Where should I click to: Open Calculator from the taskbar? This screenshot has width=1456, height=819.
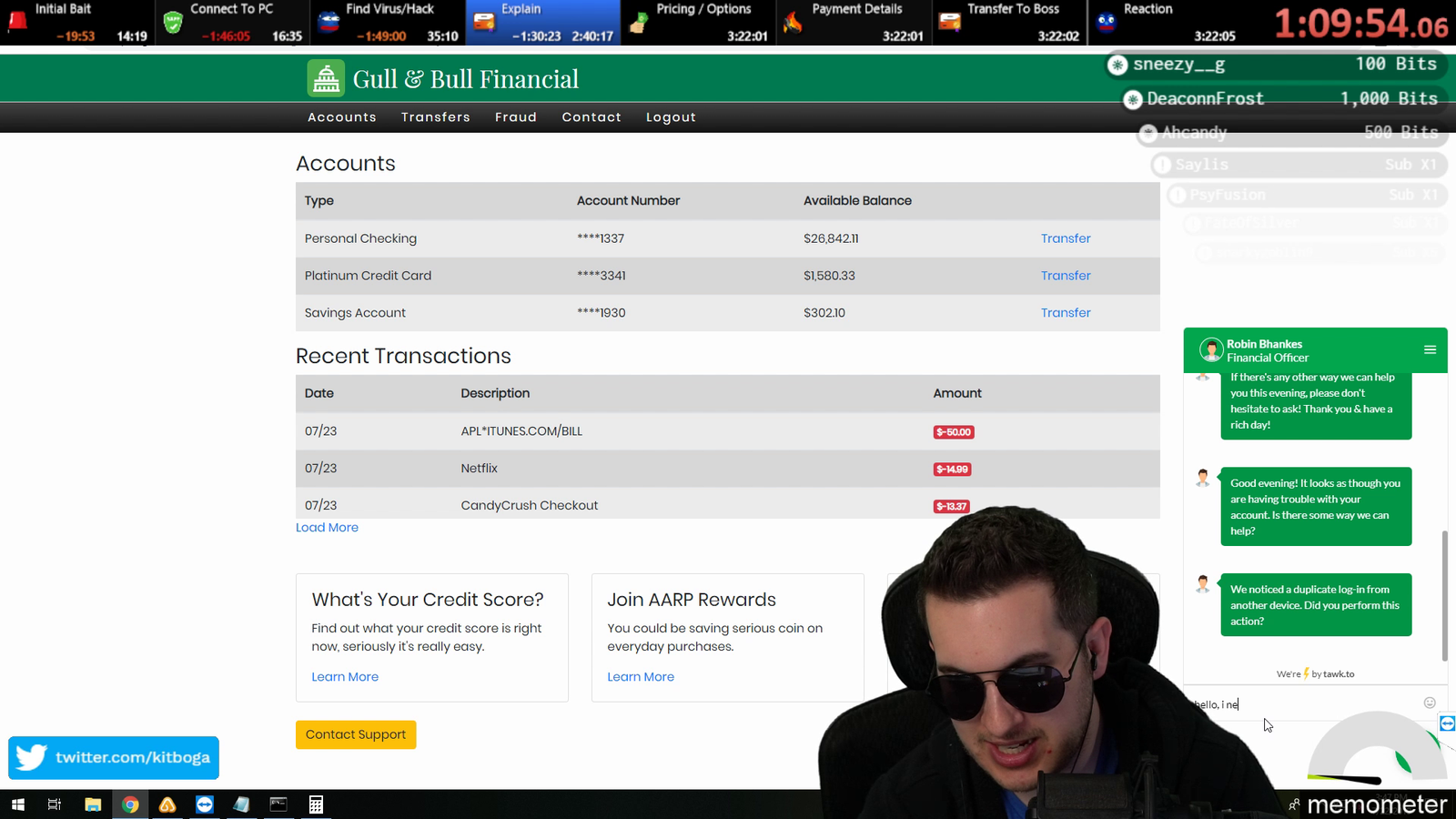click(x=316, y=804)
